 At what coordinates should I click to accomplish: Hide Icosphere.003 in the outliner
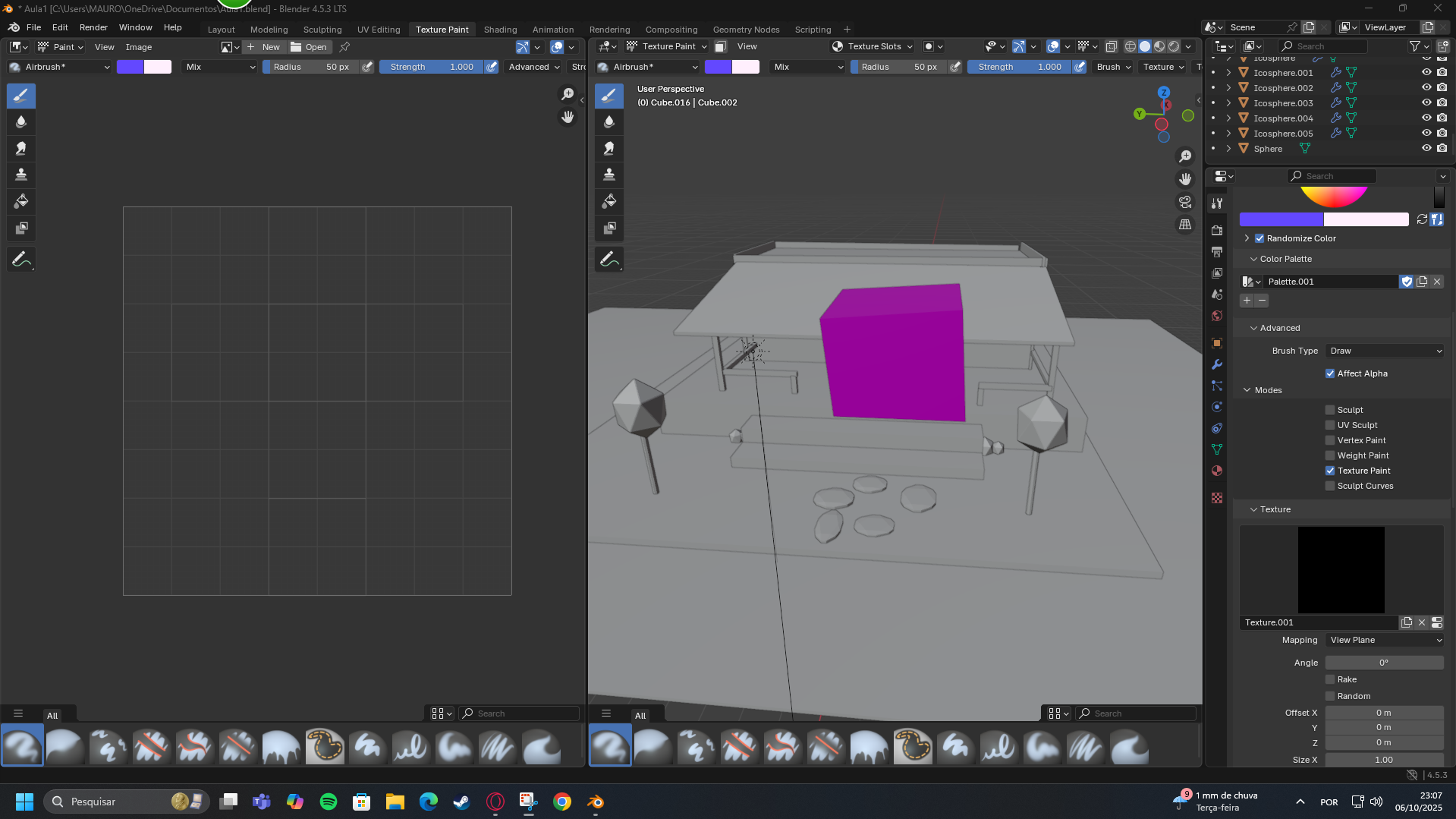pos(1426,103)
